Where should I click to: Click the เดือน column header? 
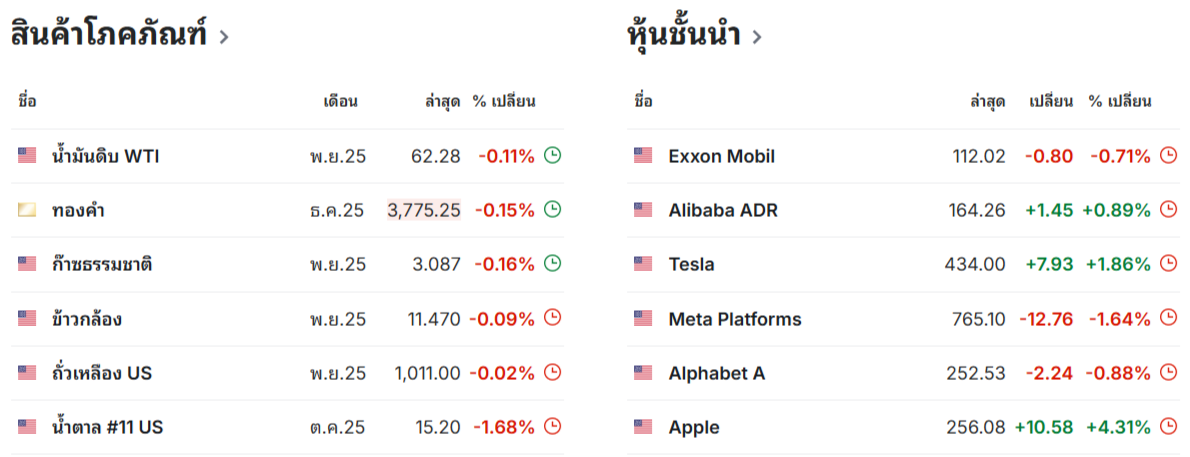point(341,101)
